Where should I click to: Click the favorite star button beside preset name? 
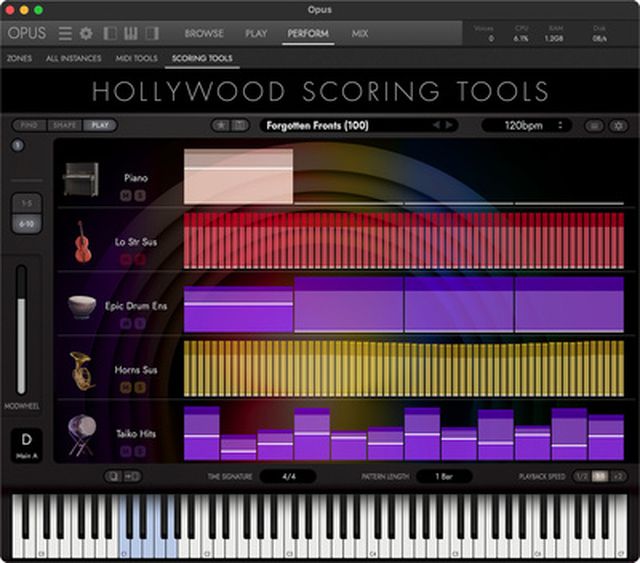pos(221,125)
